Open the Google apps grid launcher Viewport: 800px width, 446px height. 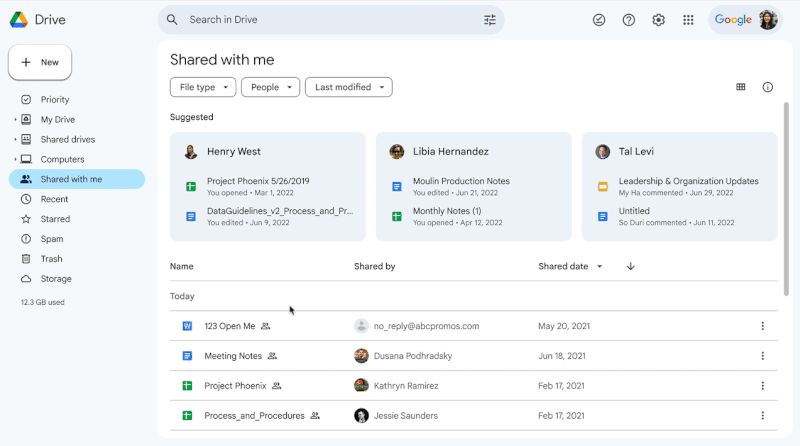(x=688, y=20)
